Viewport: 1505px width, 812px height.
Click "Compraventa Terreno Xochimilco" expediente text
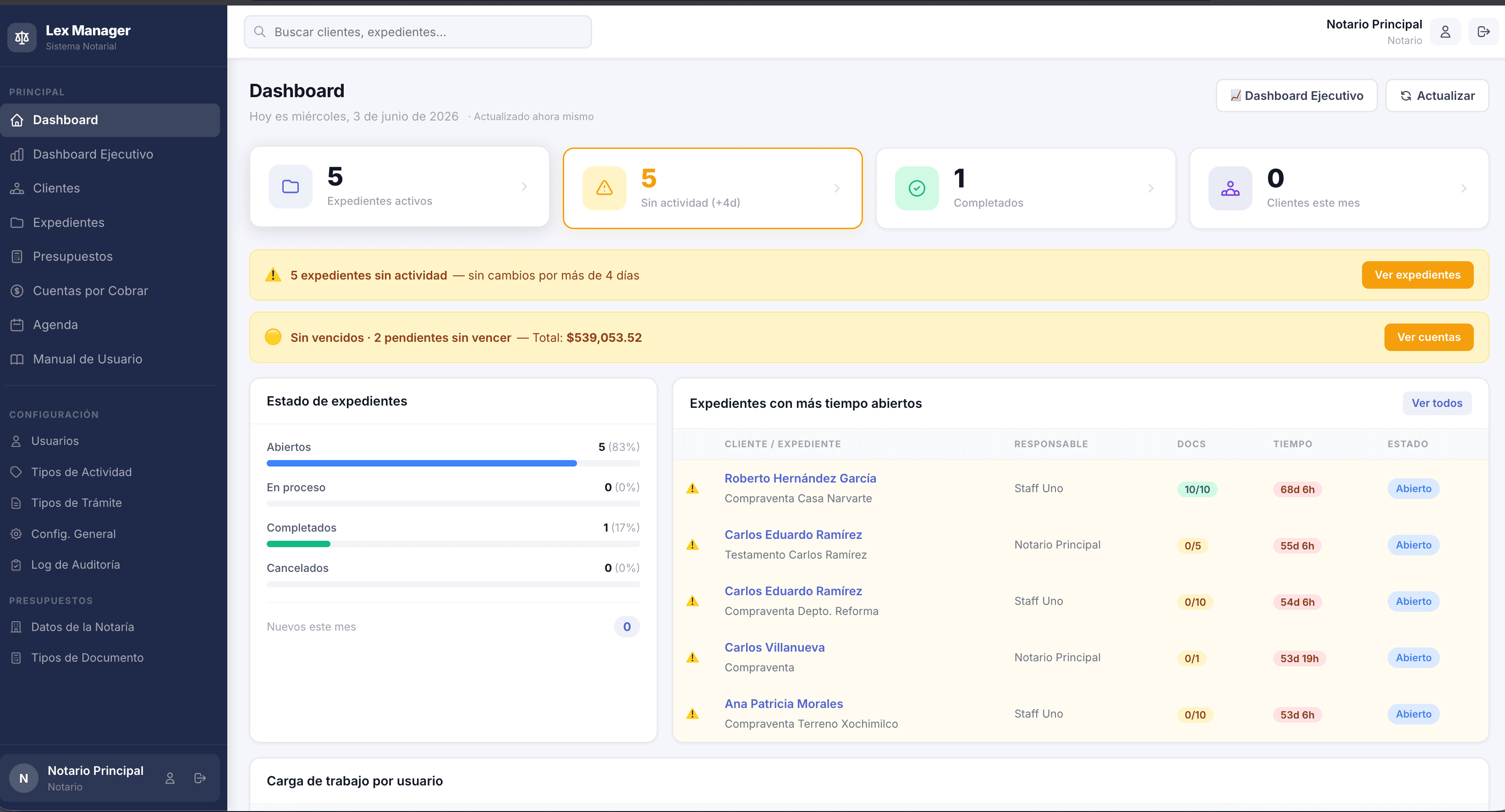pyautogui.click(x=811, y=724)
